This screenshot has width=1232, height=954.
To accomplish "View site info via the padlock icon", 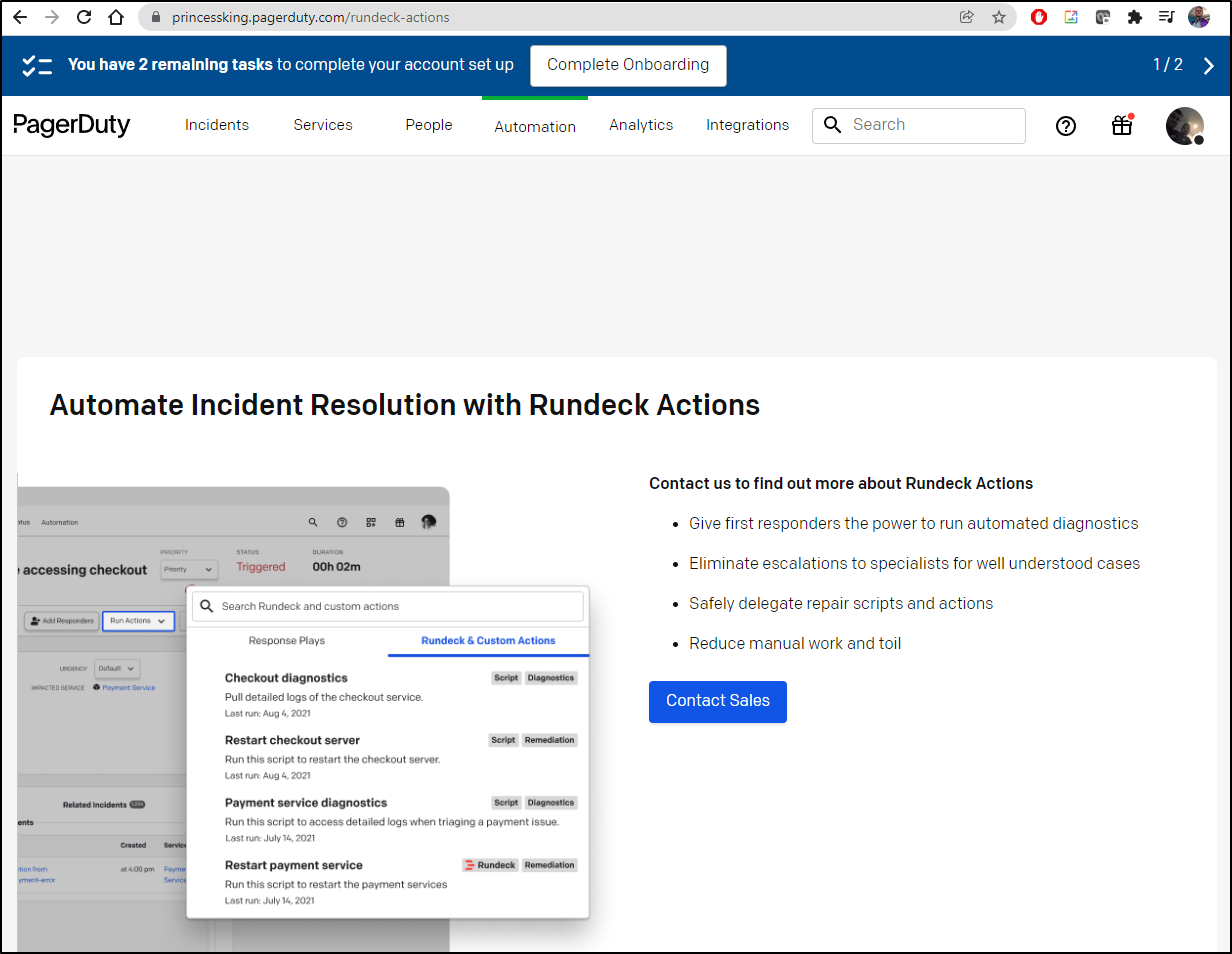I will pyautogui.click(x=155, y=17).
